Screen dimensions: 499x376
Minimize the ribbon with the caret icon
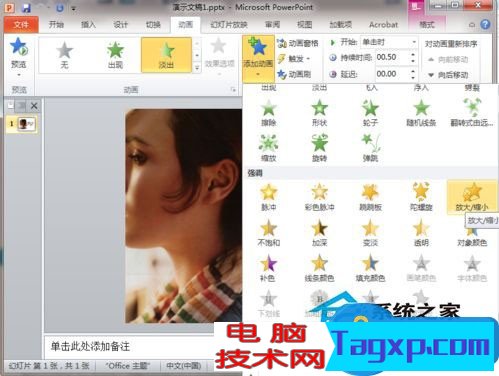[472, 25]
